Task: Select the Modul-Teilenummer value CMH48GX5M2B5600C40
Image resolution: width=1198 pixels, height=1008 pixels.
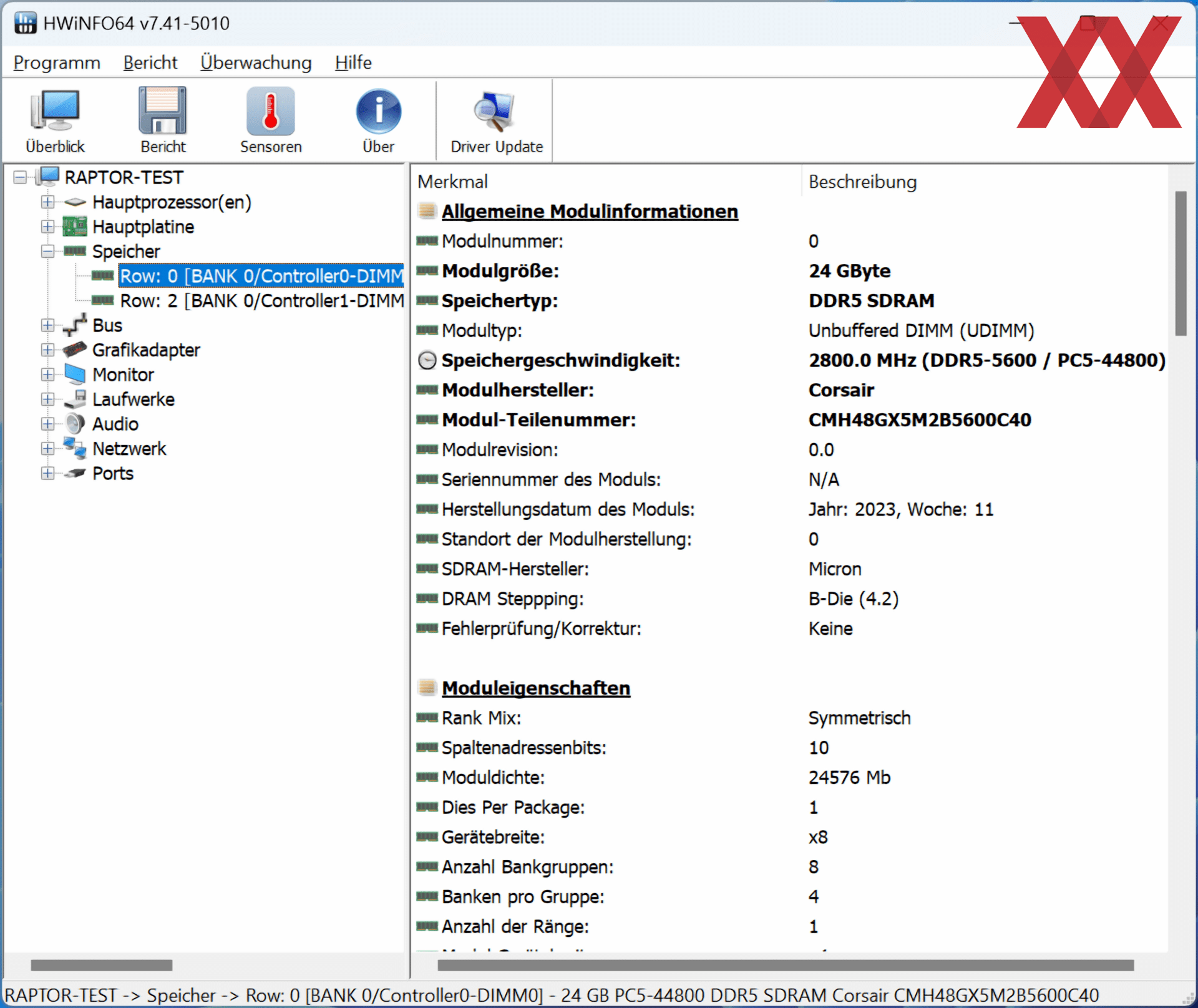Action: point(920,420)
